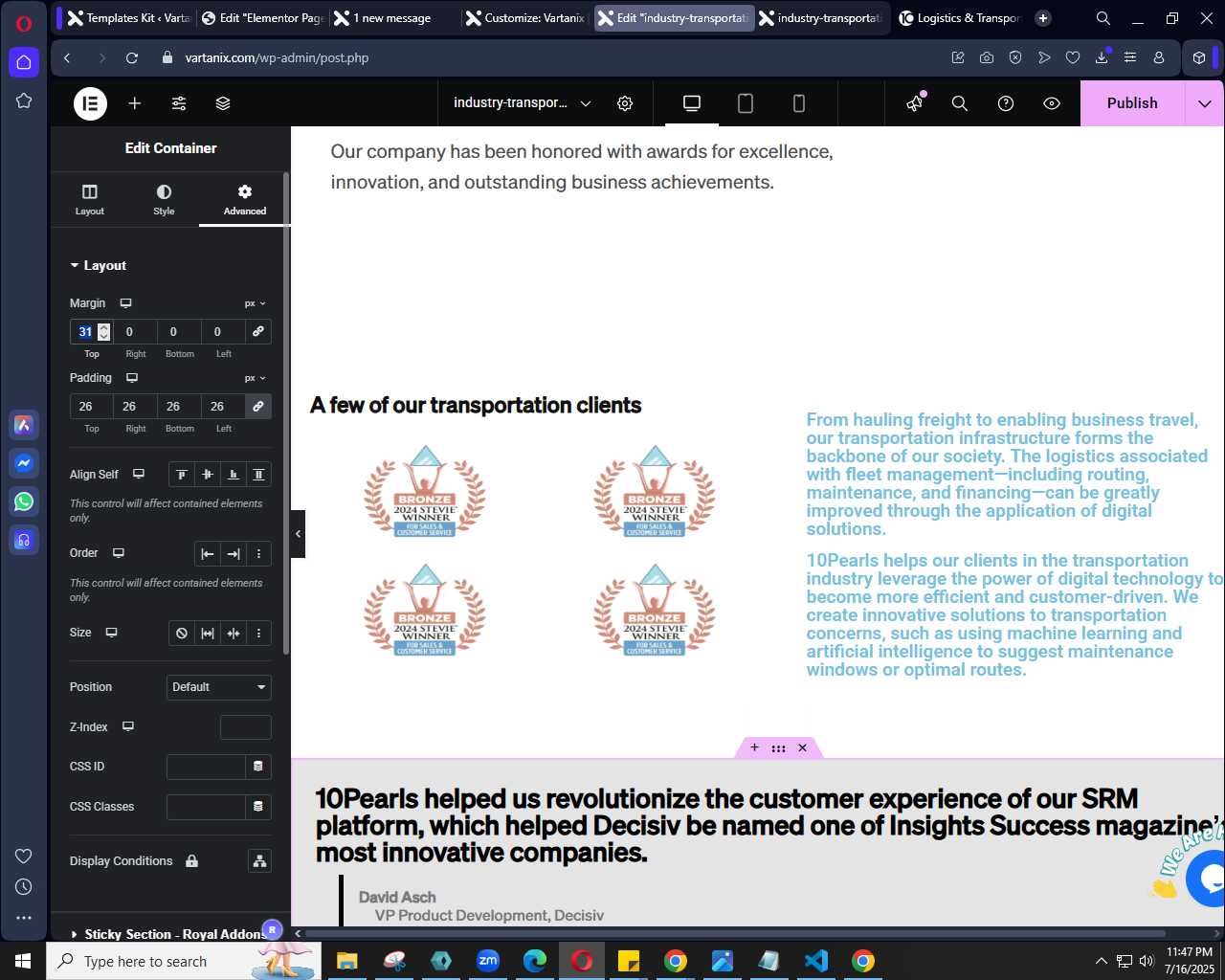Reload the page in Opera
The width and height of the screenshot is (1225, 980).
132,58
